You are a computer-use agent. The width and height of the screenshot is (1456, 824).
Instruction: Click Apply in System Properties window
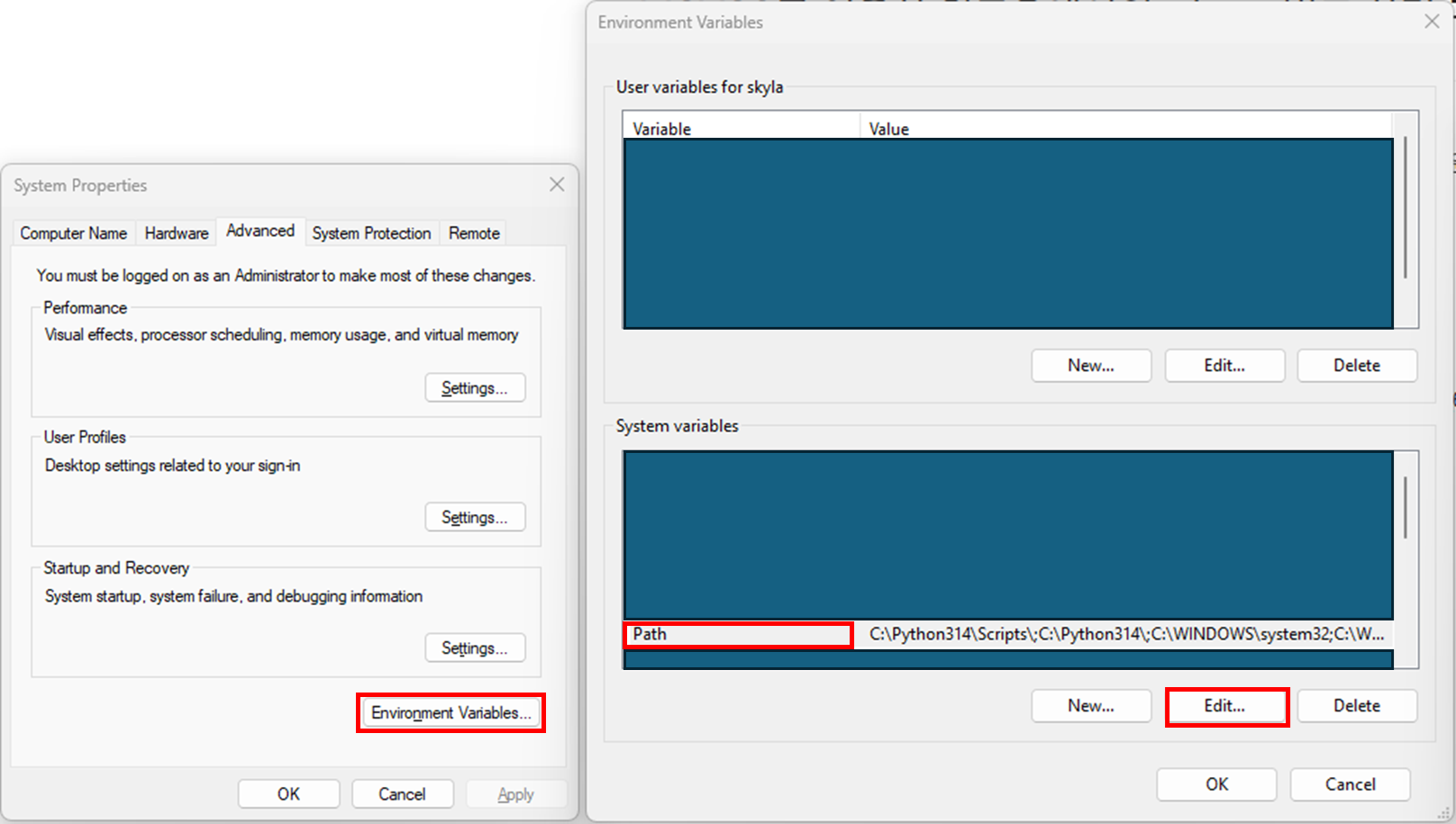515,794
